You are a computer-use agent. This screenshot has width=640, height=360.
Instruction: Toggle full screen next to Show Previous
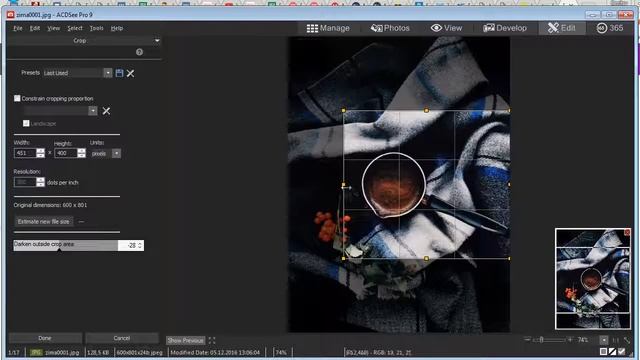212,340
